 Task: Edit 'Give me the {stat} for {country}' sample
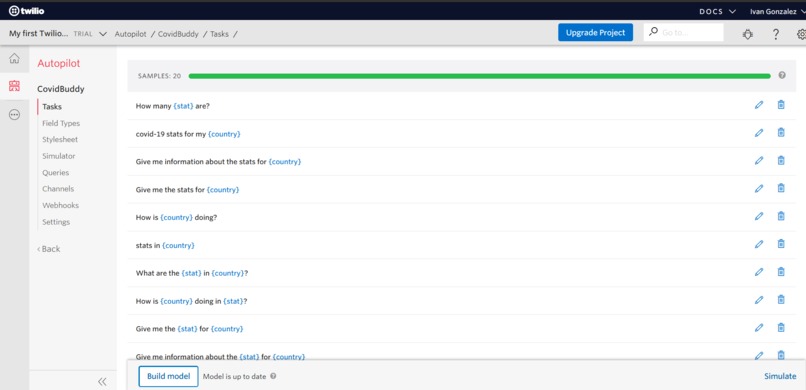point(759,327)
